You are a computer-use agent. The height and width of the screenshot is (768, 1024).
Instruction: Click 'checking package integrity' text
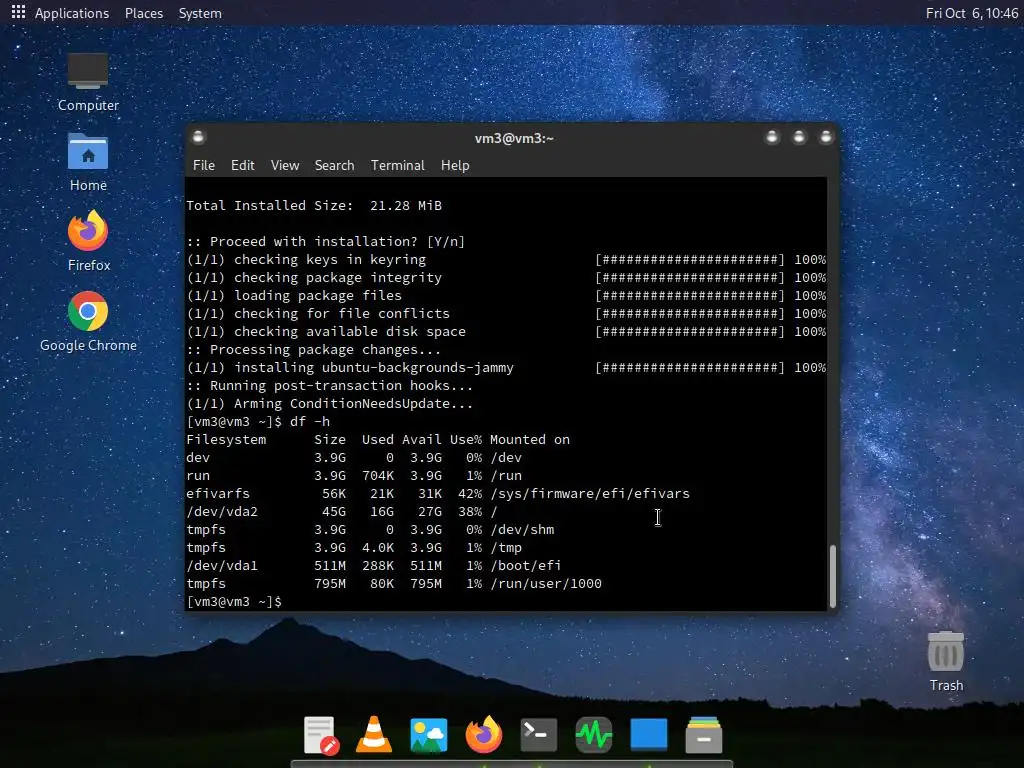338,278
